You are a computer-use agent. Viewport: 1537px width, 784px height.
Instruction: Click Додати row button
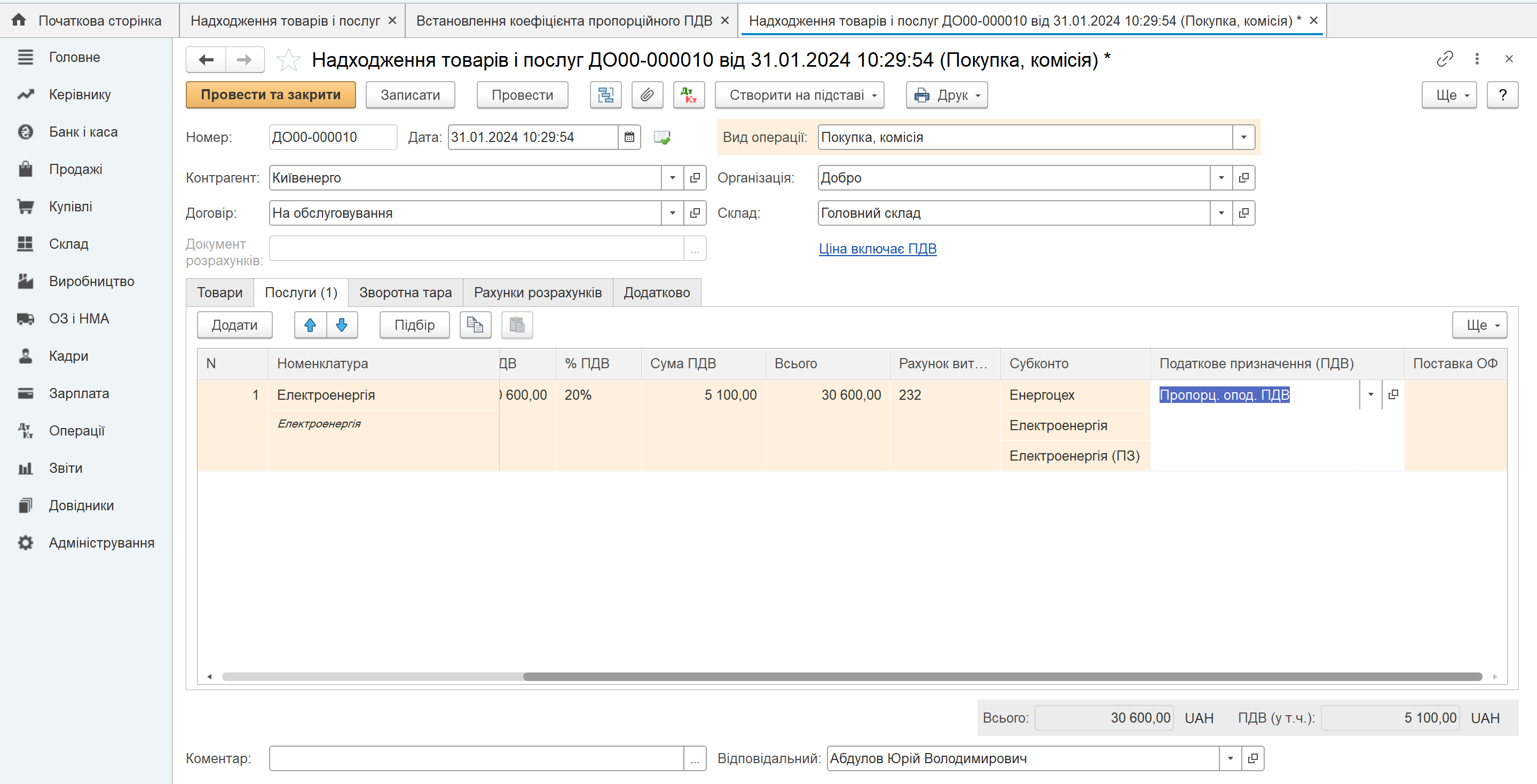click(x=234, y=325)
